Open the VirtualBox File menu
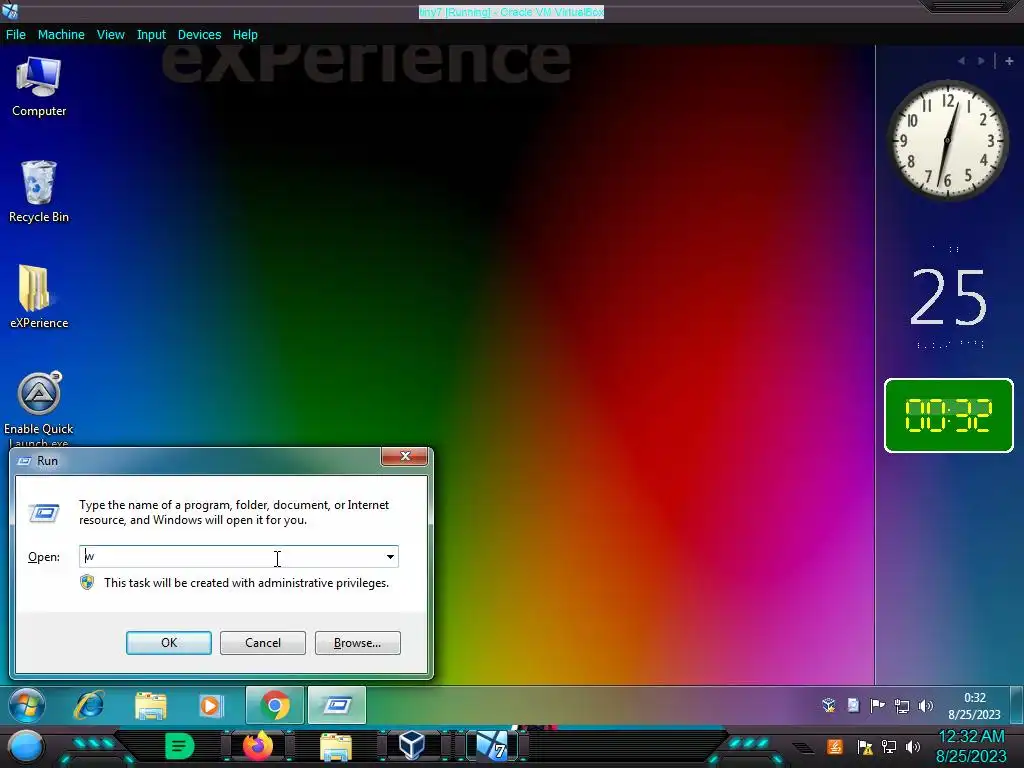 (16, 35)
